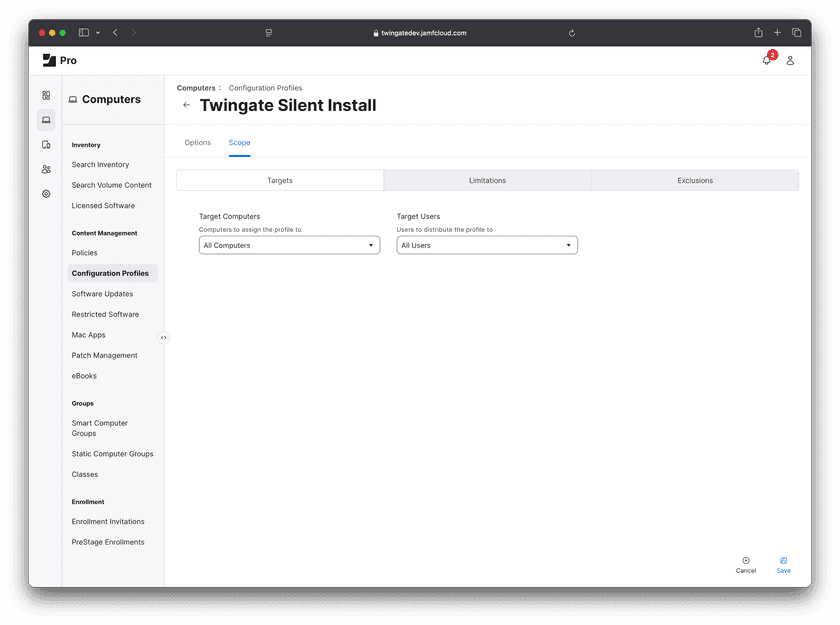The width and height of the screenshot is (840, 625).
Task: Switch to the Options tab
Action: click(198, 143)
